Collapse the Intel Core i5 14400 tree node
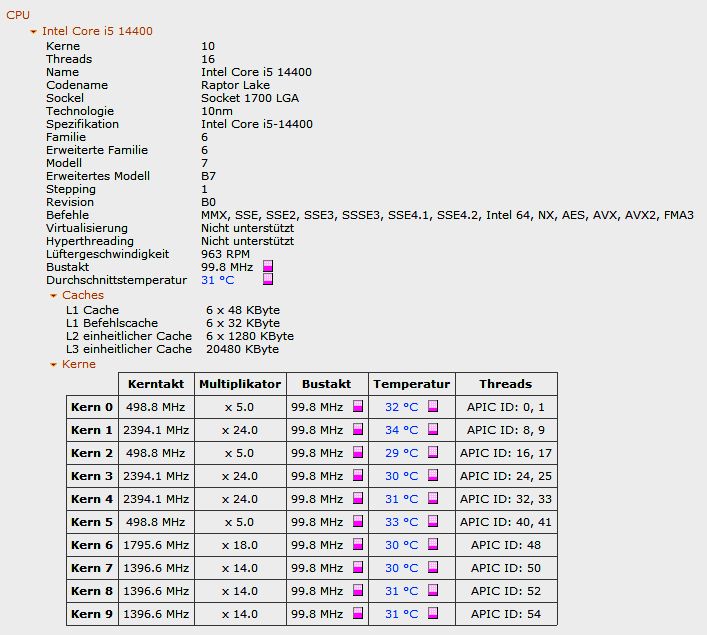This screenshot has height=635, width=707. click(x=33, y=32)
